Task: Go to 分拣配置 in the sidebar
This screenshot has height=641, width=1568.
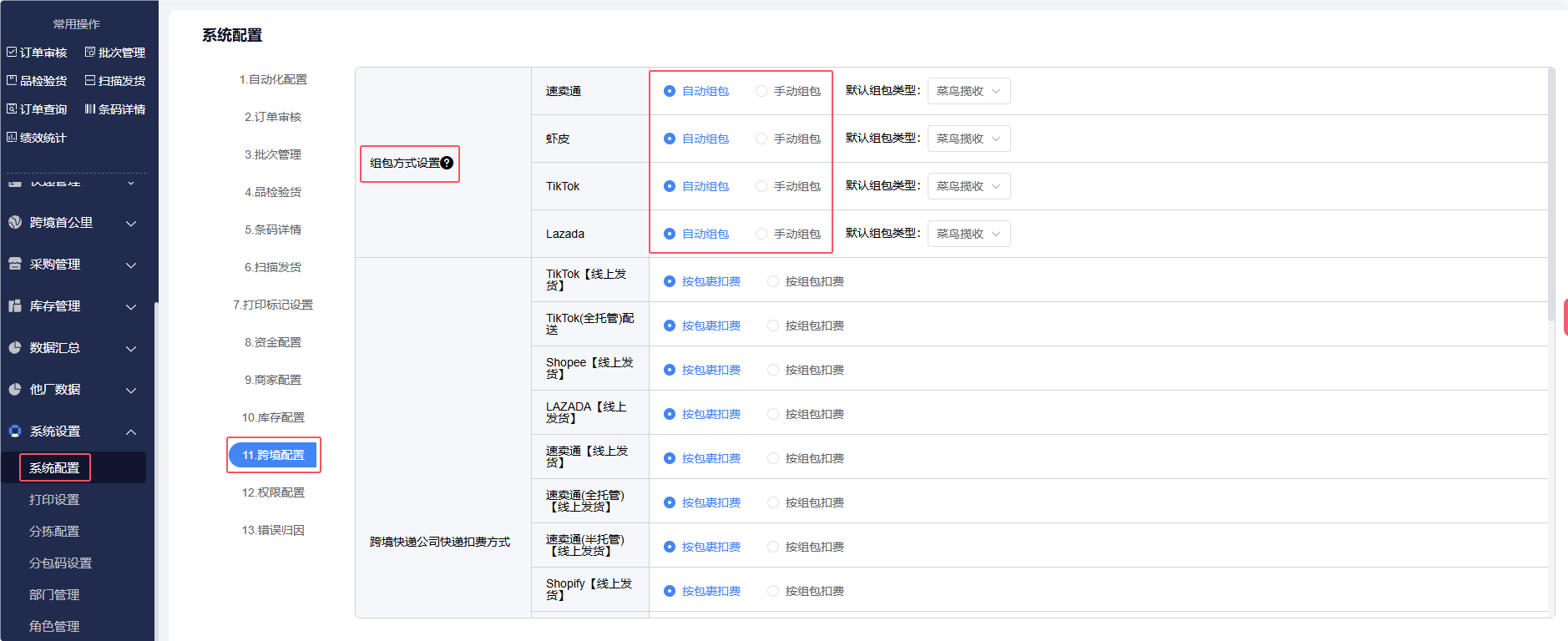Action: tap(54, 532)
